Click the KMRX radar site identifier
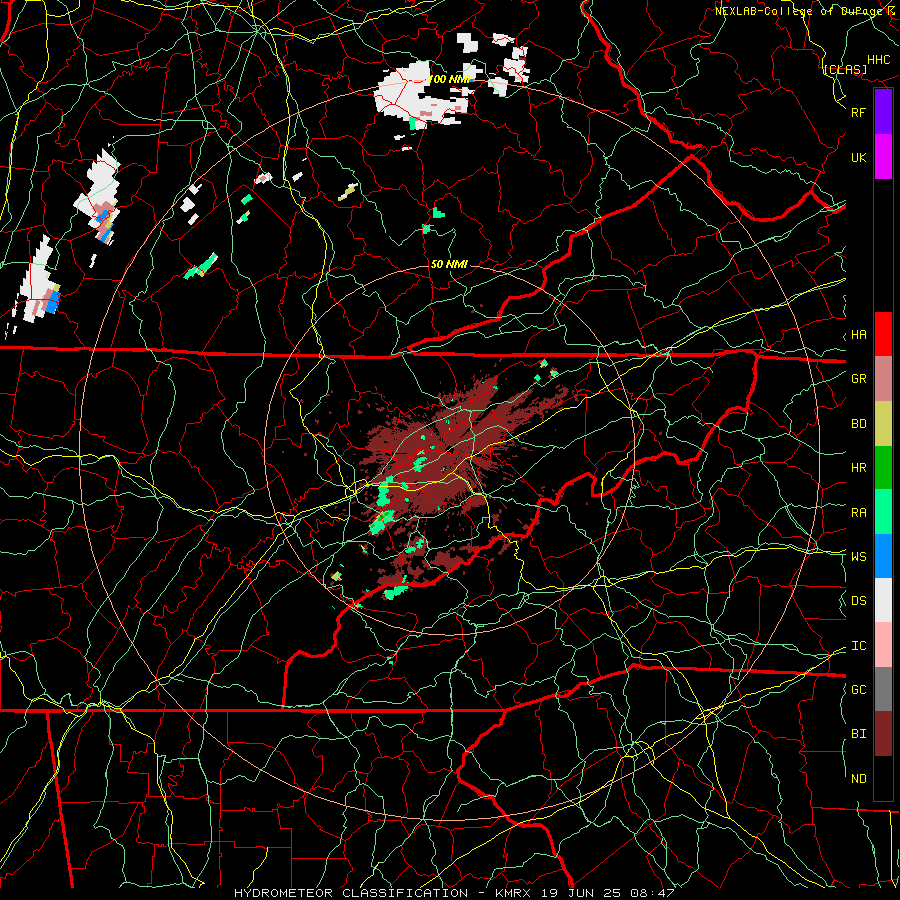Image resolution: width=900 pixels, height=900 pixels. (x=513, y=893)
